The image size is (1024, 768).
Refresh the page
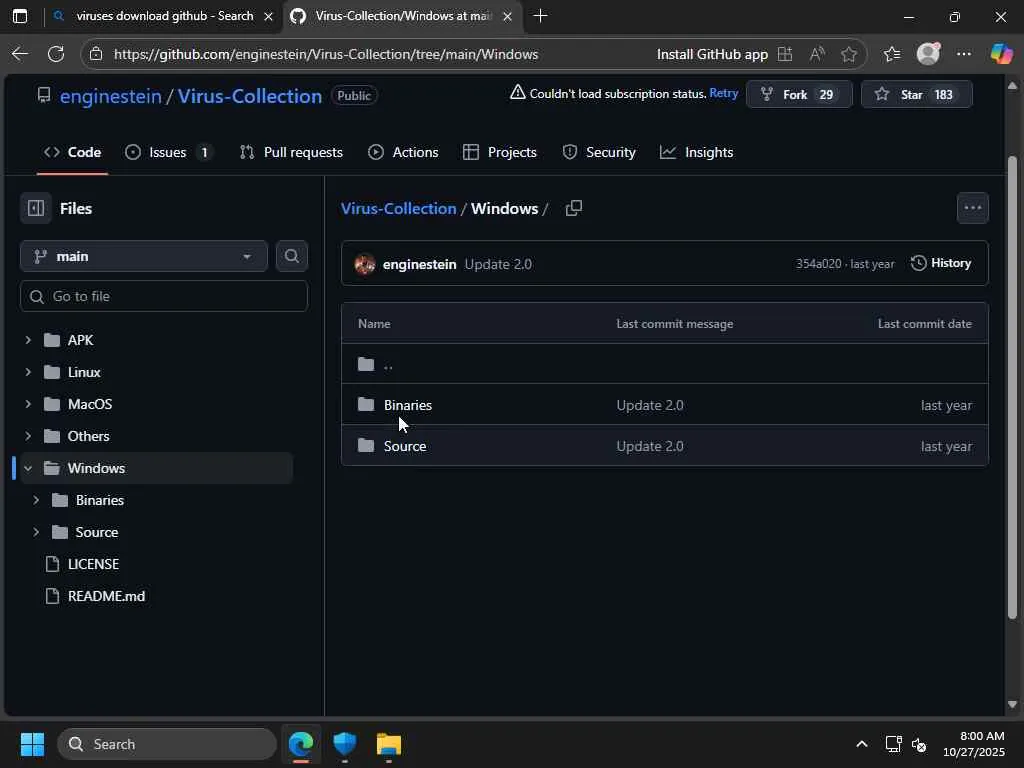coord(56,54)
